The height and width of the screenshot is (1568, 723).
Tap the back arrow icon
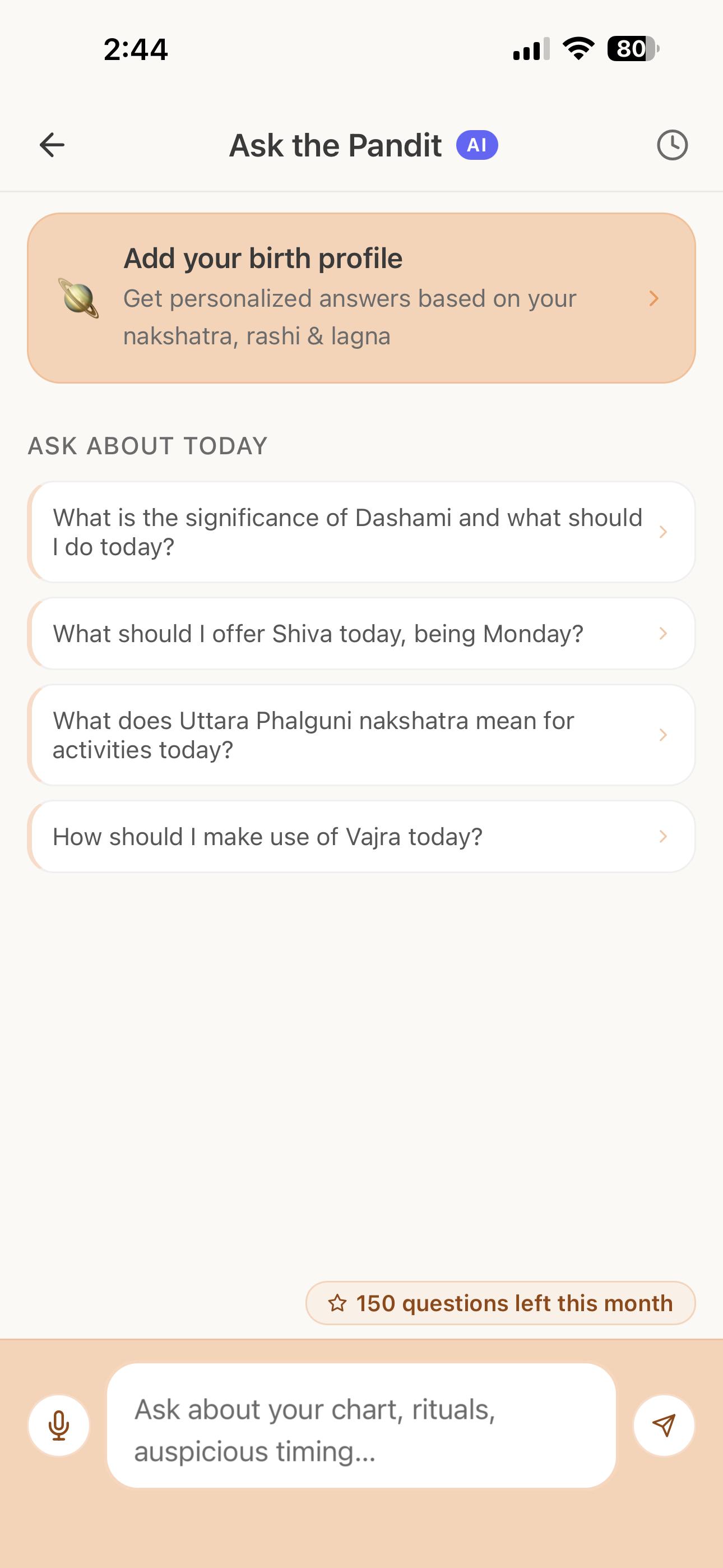point(52,145)
